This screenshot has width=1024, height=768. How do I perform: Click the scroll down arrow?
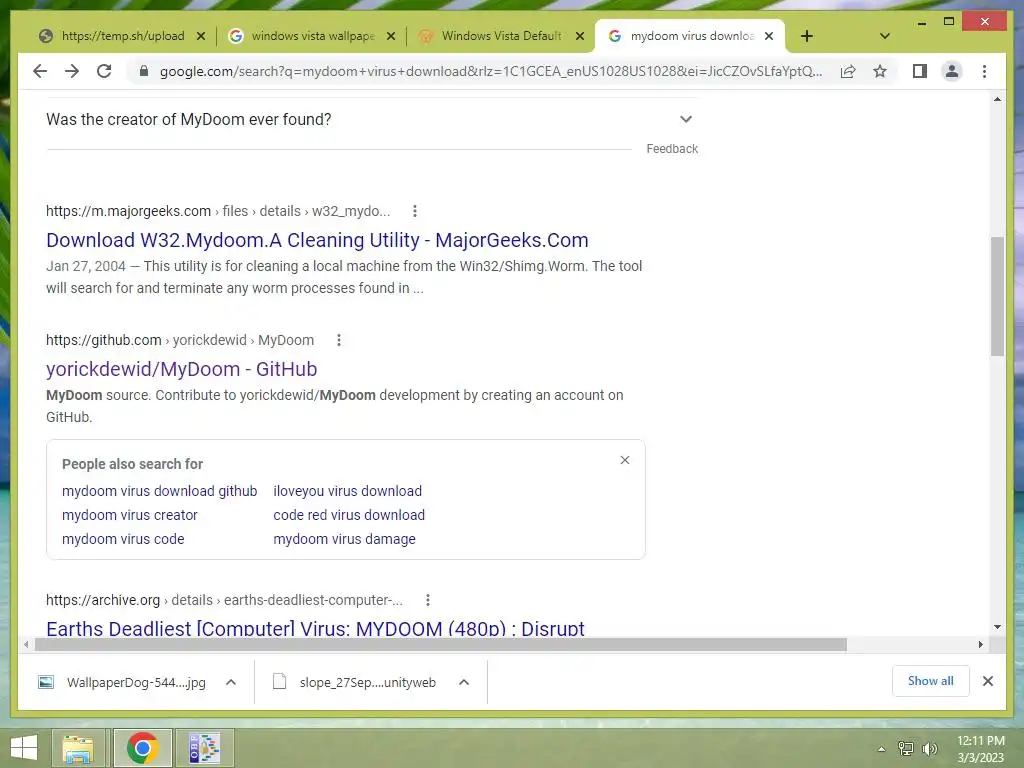pos(997,627)
